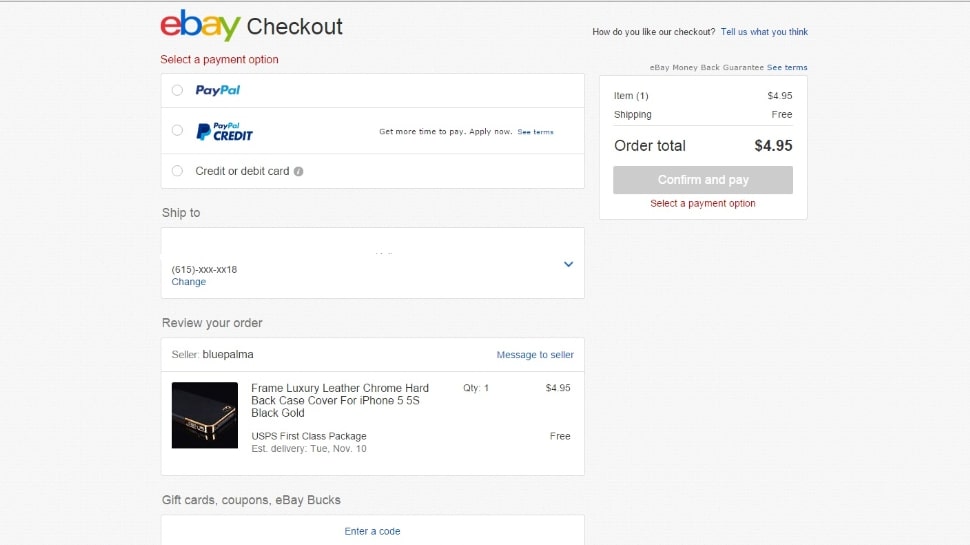Open Money Back Guarantee See terms
This screenshot has width=970, height=545.
(x=787, y=67)
